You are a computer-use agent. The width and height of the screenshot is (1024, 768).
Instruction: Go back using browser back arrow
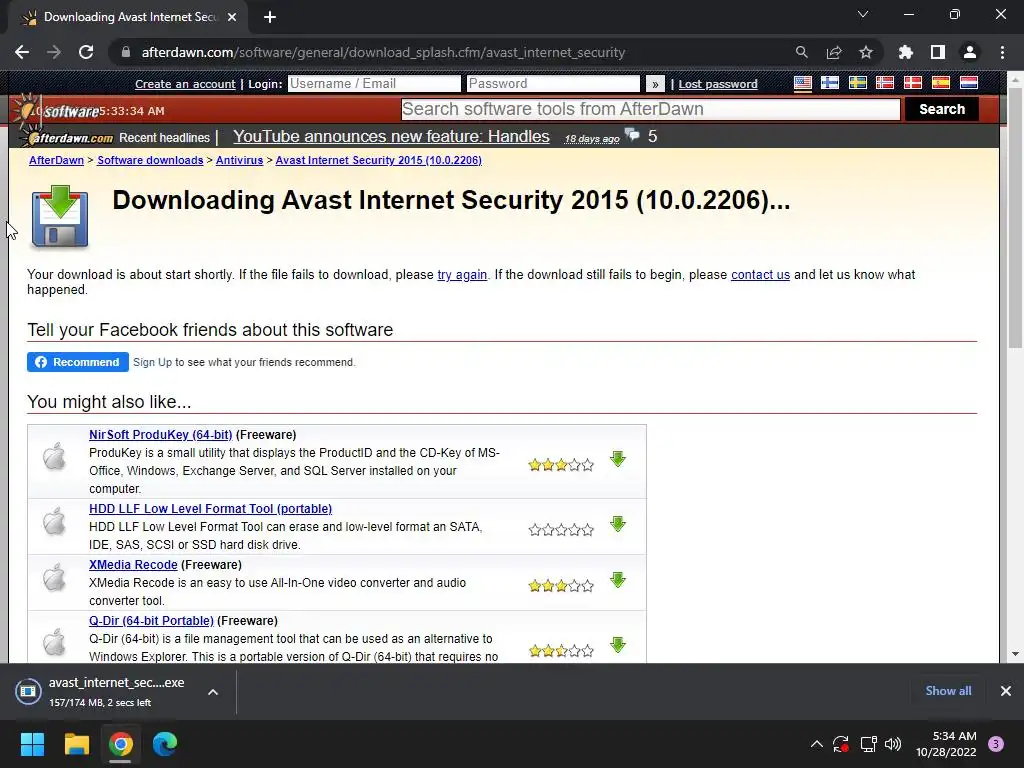22,52
